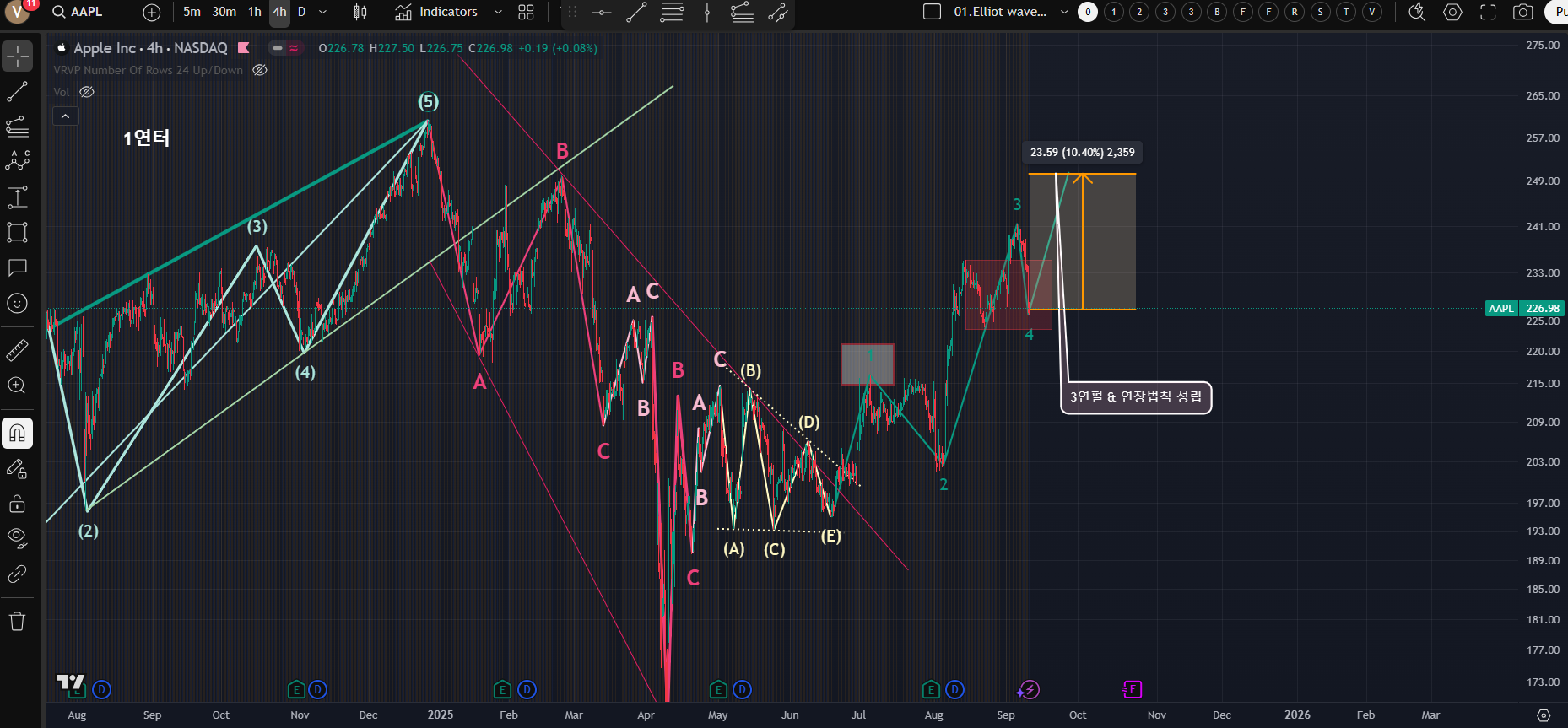Viewport: 1568px width, 728px height.
Task: Select the trend line drawing tool in sidebar
Action: click(x=17, y=92)
